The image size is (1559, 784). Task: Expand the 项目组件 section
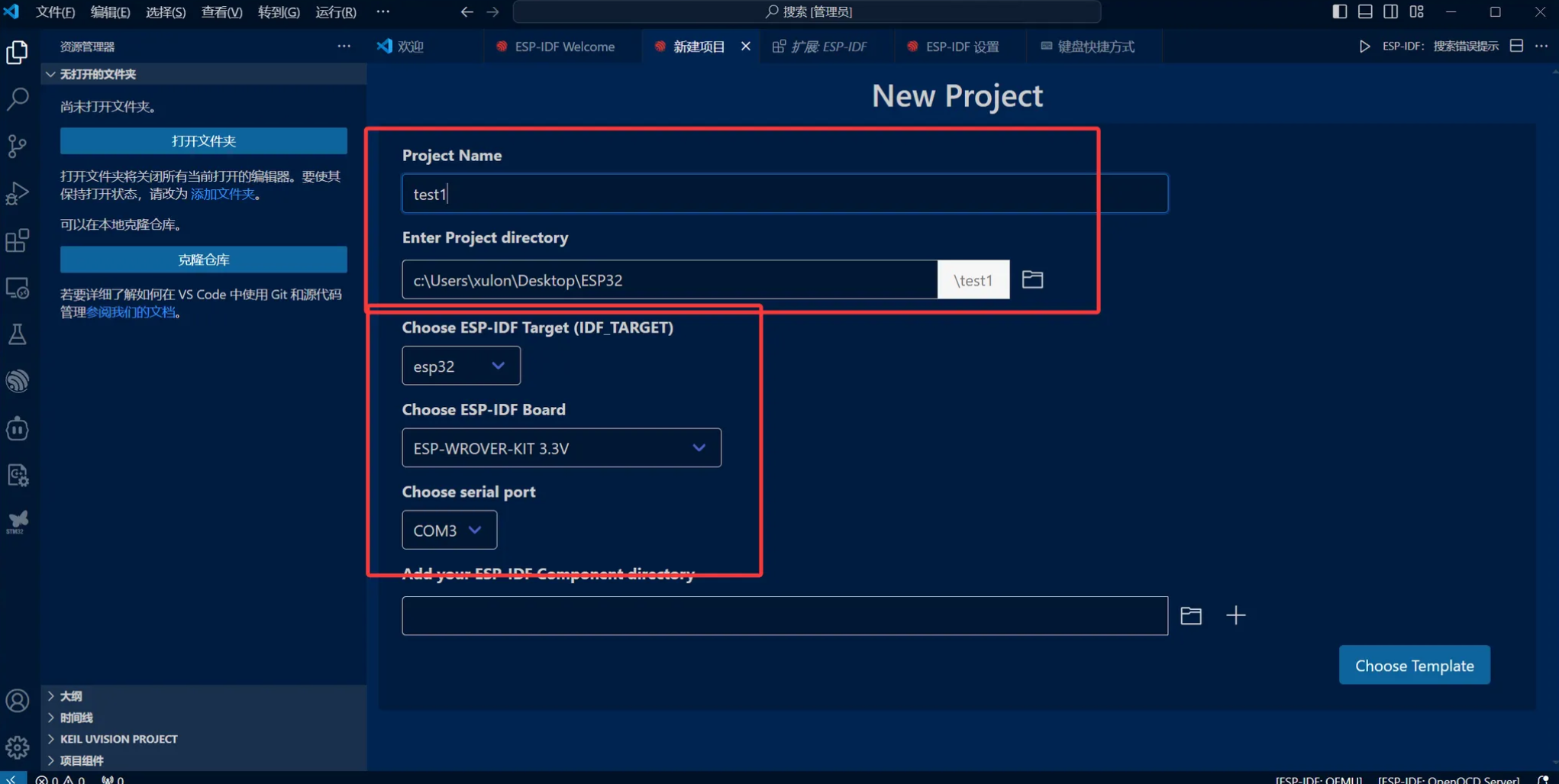coord(204,760)
